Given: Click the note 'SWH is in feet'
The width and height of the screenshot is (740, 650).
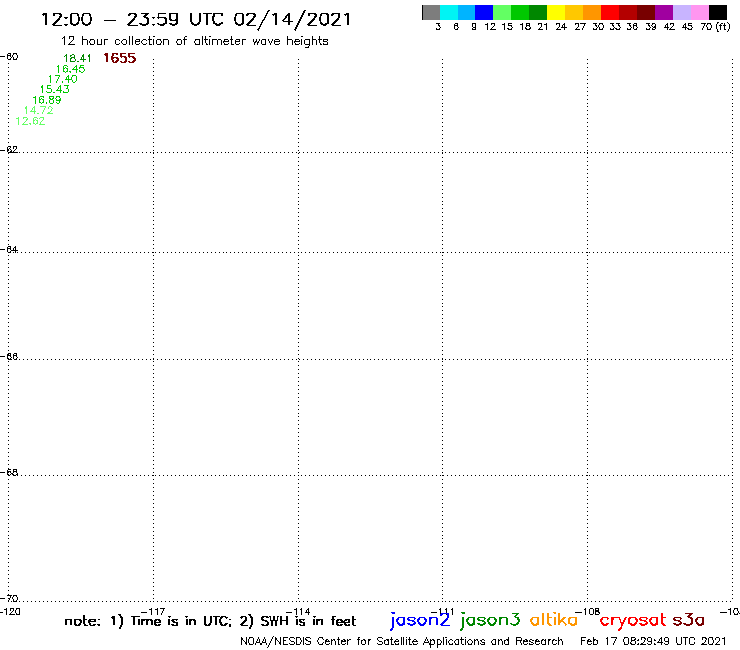Looking at the screenshot, I should pyautogui.click(x=308, y=621).
